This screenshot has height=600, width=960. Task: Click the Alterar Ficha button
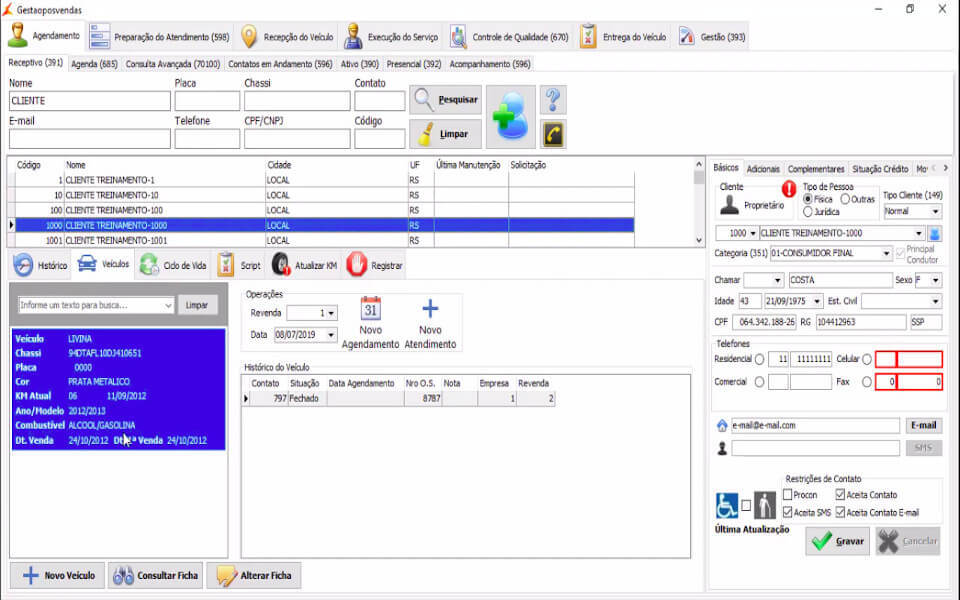pyautogui.click(x=253, y=576)
